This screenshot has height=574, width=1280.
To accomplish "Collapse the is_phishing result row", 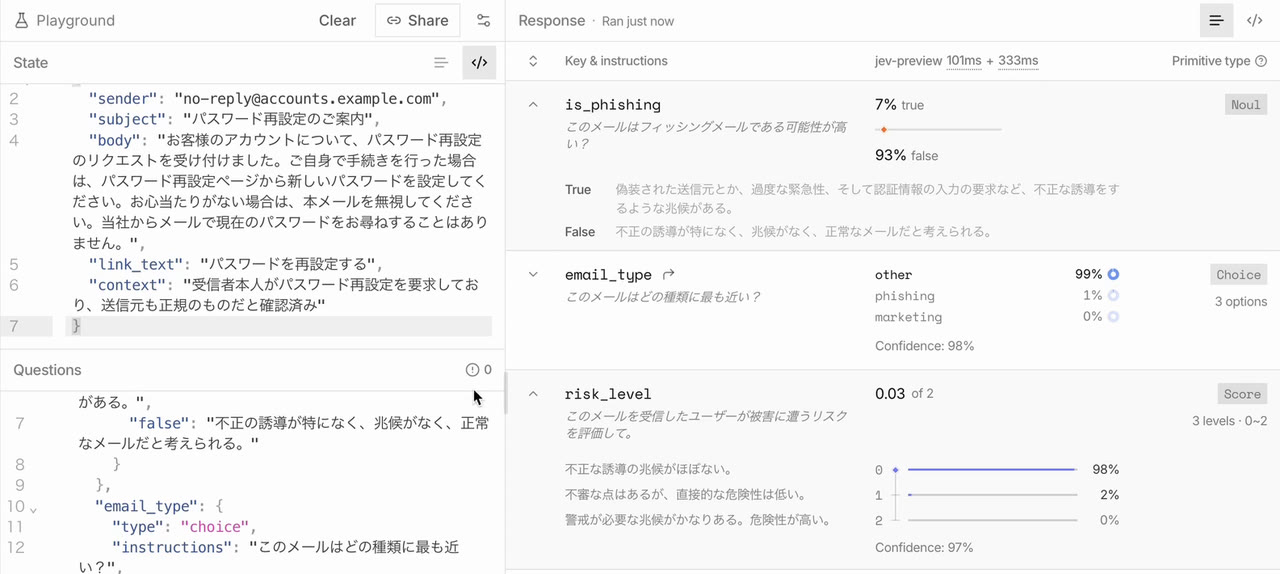I will pos(533,105).
